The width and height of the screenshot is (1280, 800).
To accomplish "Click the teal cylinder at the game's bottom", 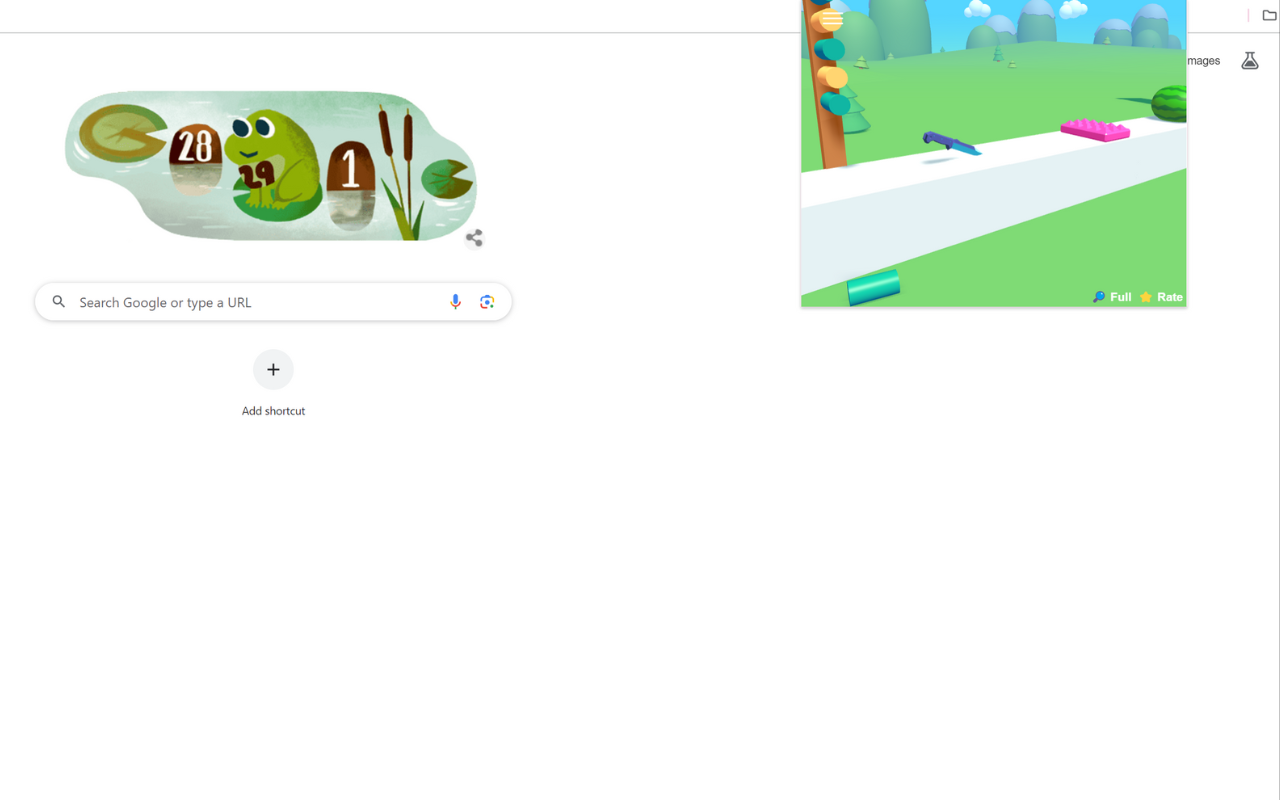I will [x=873, y=287].
